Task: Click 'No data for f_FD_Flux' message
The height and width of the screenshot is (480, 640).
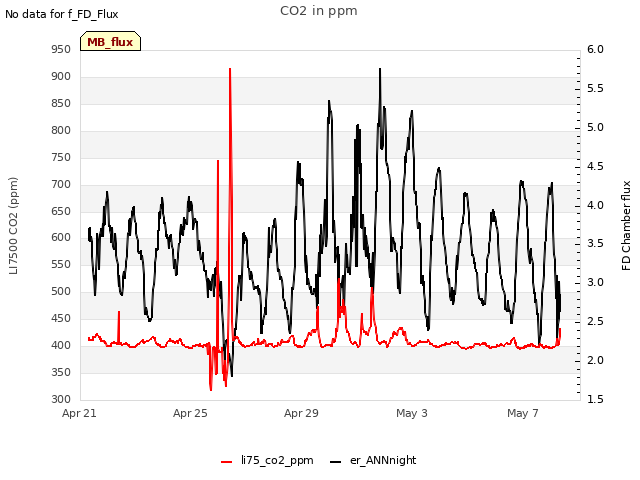Action: tap(62, 14)
